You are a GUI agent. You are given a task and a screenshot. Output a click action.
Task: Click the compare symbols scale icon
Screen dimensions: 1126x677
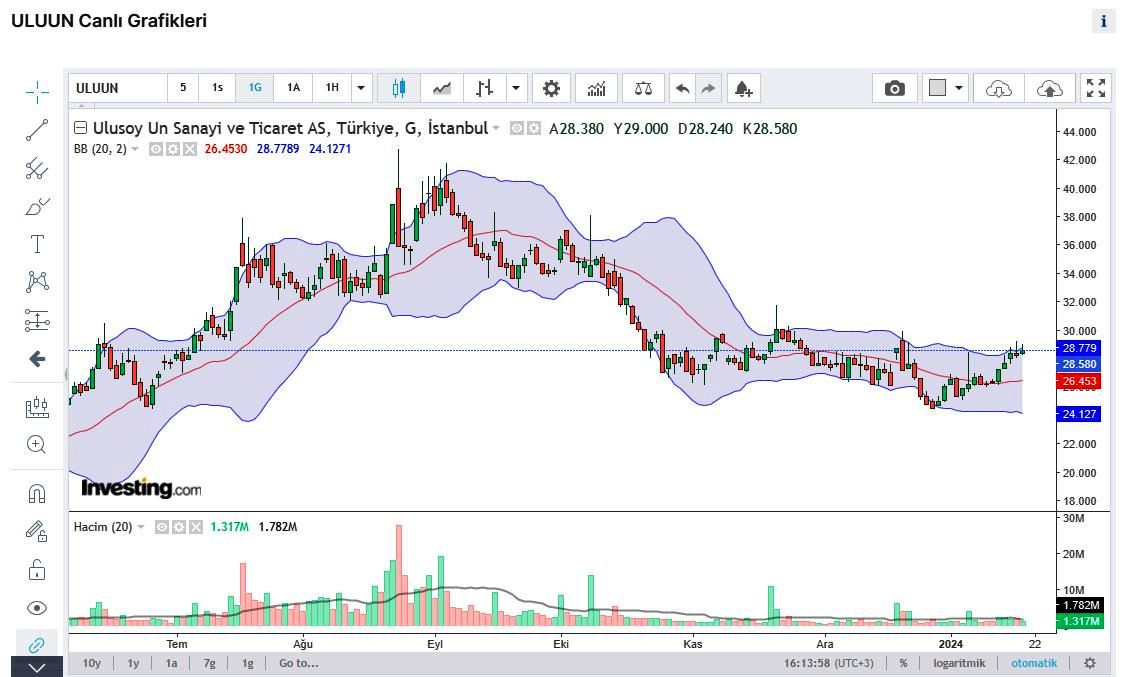pos(643,88)
